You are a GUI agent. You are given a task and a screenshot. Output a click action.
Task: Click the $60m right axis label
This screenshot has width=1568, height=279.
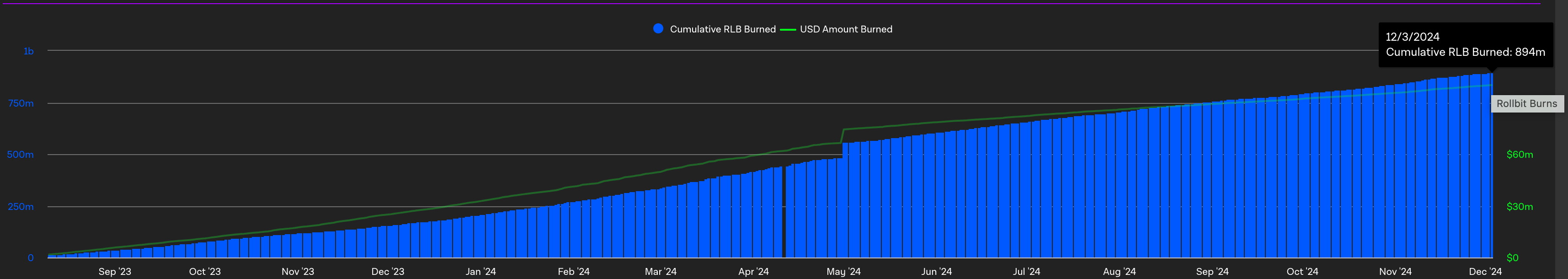click(1519, 155)
